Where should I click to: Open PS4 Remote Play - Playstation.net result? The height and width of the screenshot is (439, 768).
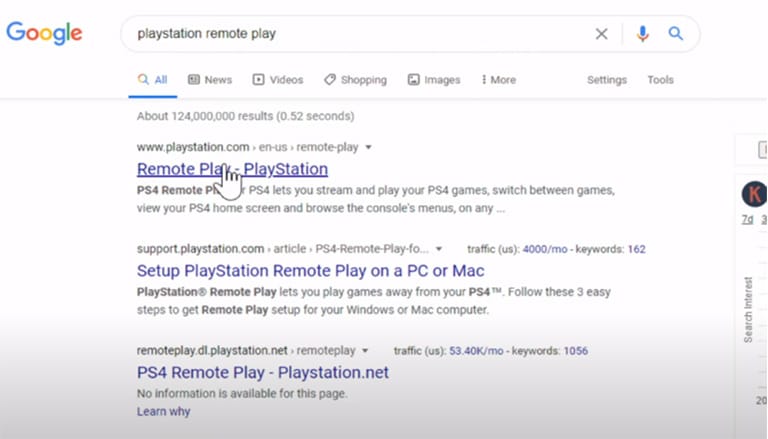[263, 372]
